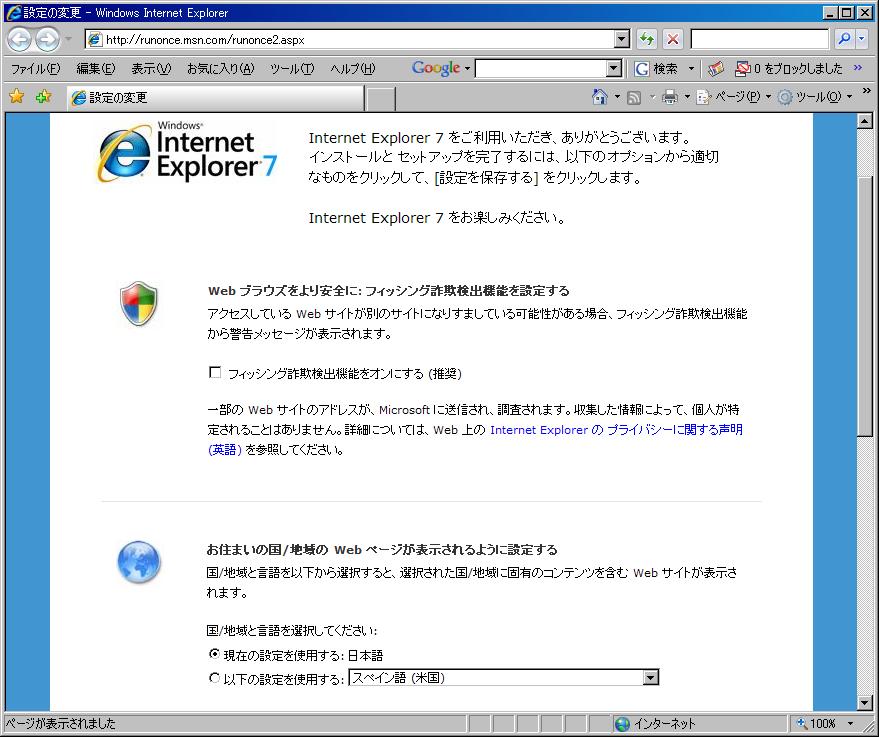
Task: Open recent pages dropdown beside Forward button
Action: 68,39
